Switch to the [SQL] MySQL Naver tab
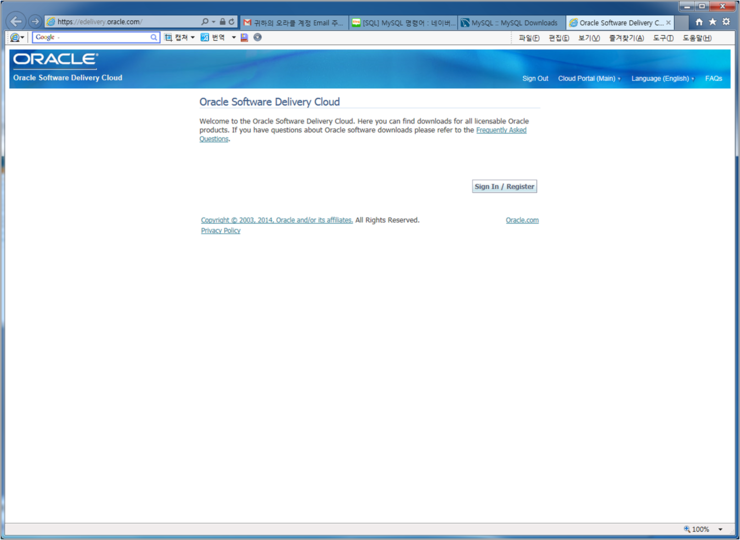 click(x=404, y=23)
